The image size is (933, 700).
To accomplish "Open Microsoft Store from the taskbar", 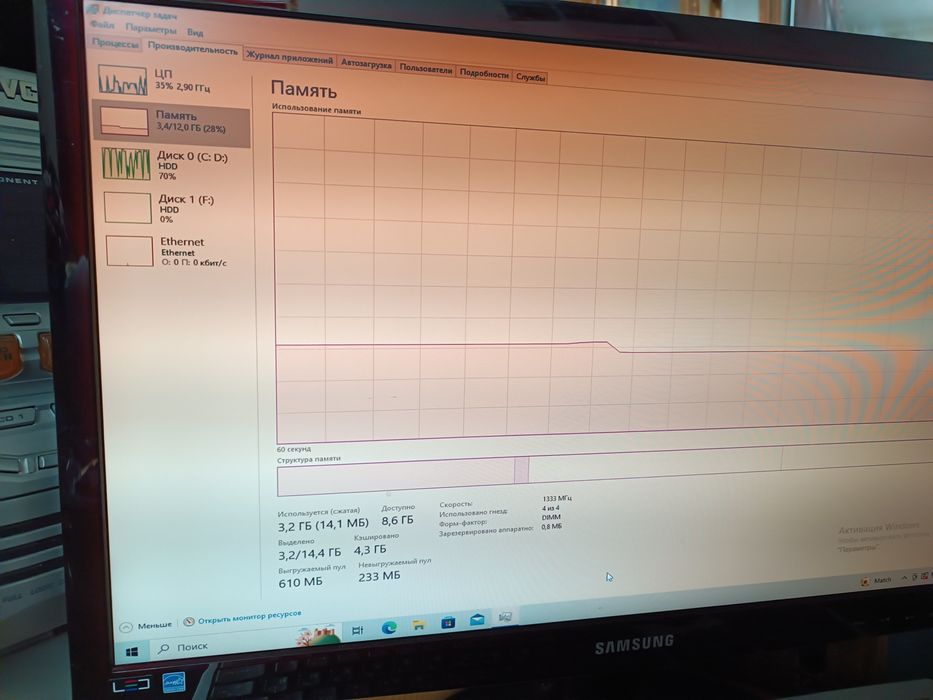I will point(447,623).
